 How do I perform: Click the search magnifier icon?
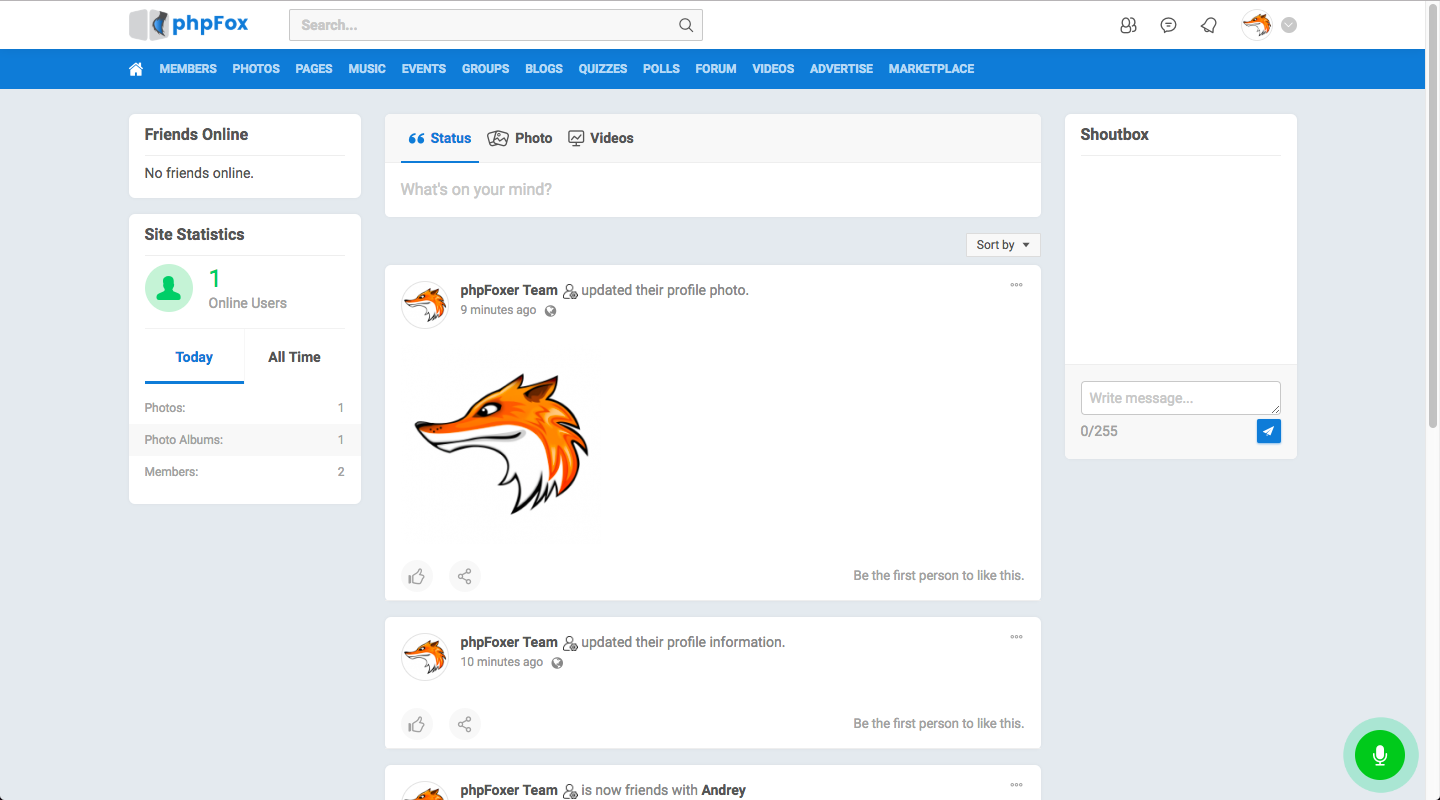[686, 25]
